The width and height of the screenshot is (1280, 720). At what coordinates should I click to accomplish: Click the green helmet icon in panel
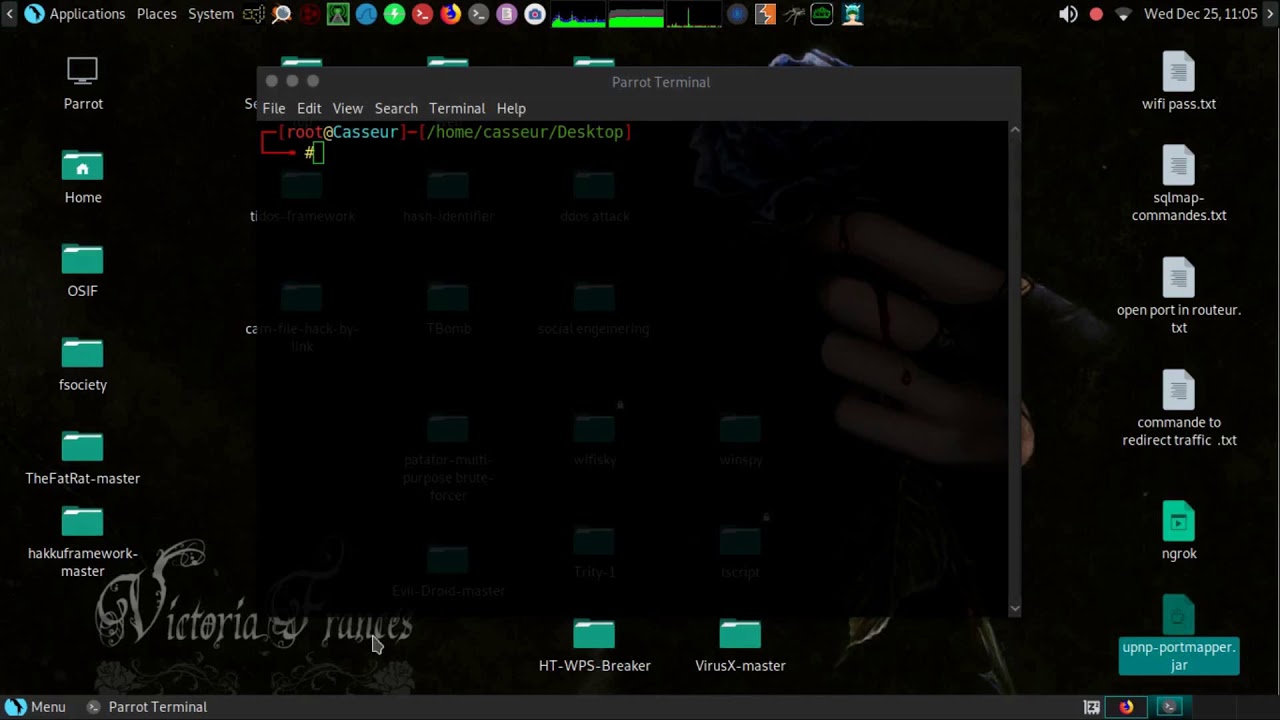(822, 14)
